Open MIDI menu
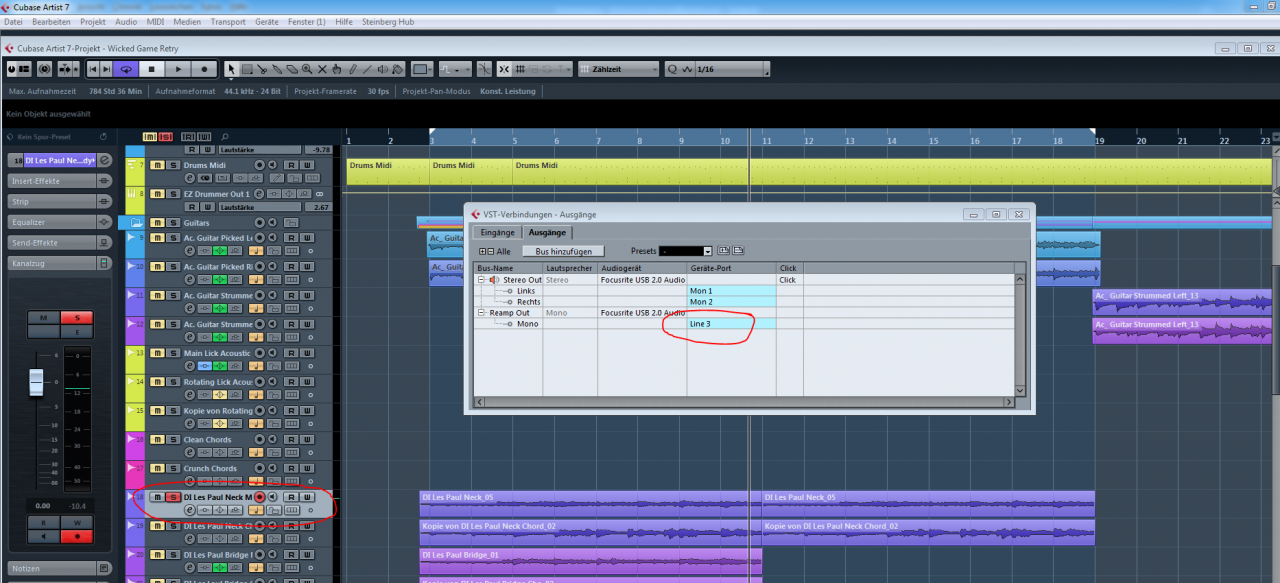This screenshot has height=583, width=1280. 155,21
